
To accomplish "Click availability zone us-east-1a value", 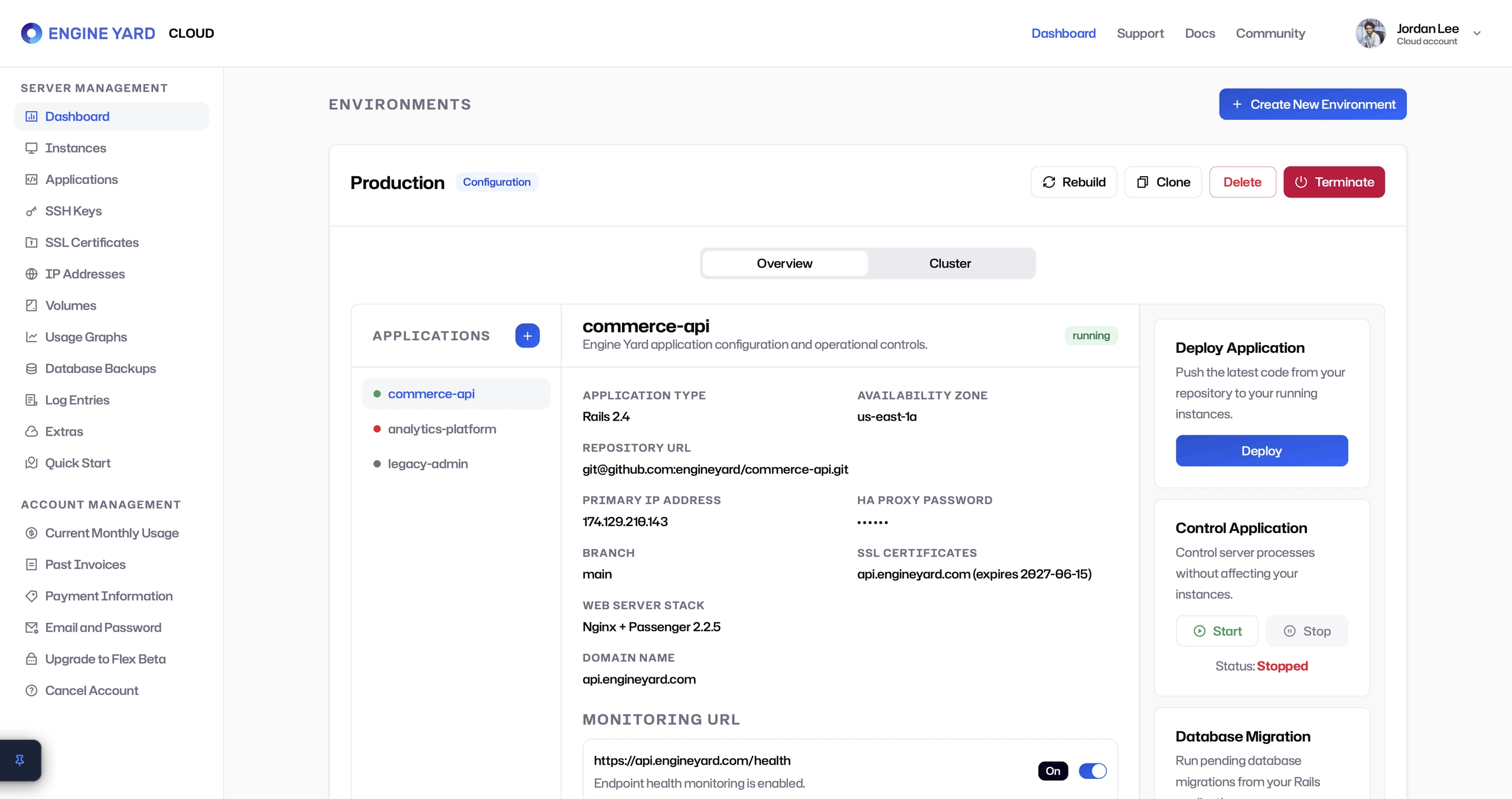I will pyautogui.click(x=887, y=417).
